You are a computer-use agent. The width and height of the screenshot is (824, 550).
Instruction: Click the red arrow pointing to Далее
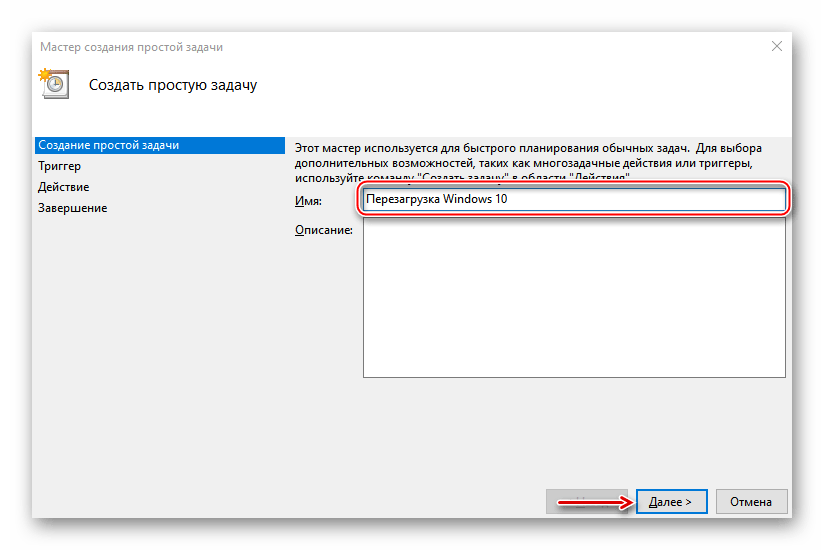[x=594, y=501]
